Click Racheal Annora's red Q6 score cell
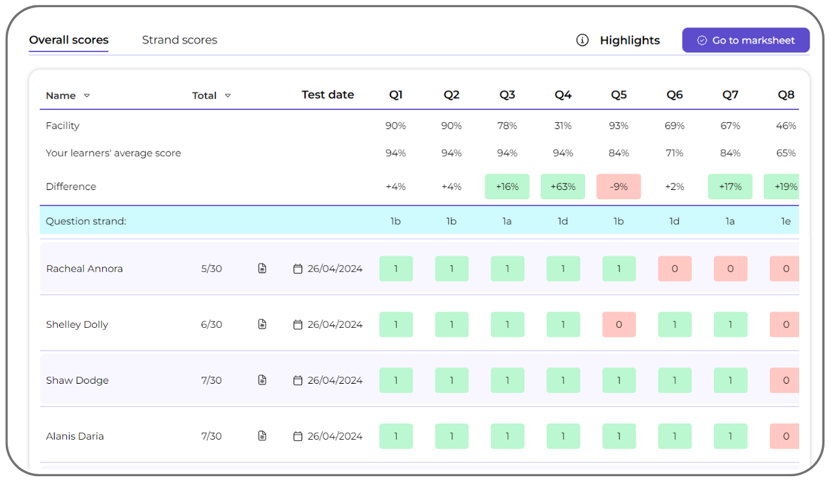Screen dimensions: 830x482 674,269
